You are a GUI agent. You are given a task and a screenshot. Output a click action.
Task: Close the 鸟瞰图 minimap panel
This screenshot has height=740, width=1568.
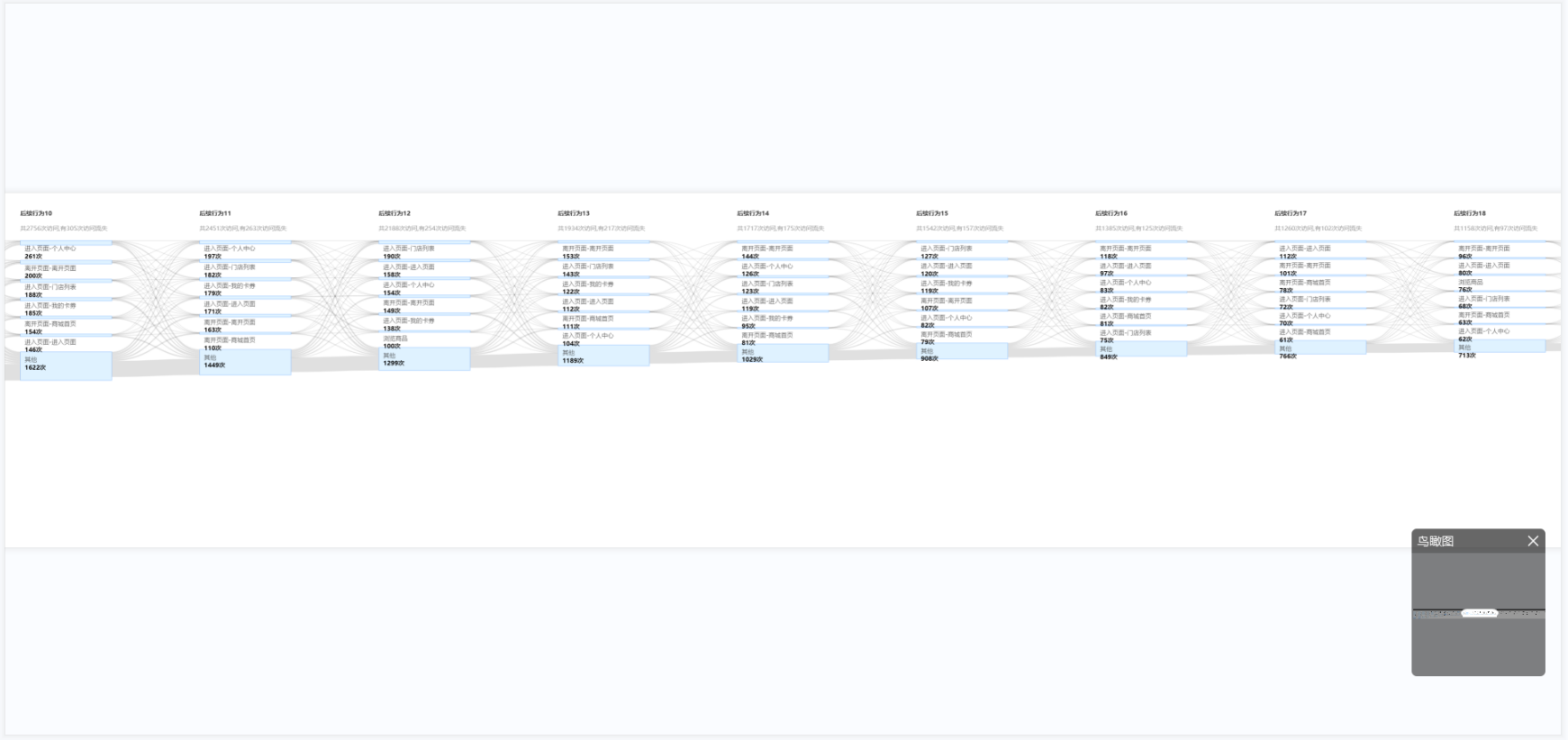(x=1533, y=541)
